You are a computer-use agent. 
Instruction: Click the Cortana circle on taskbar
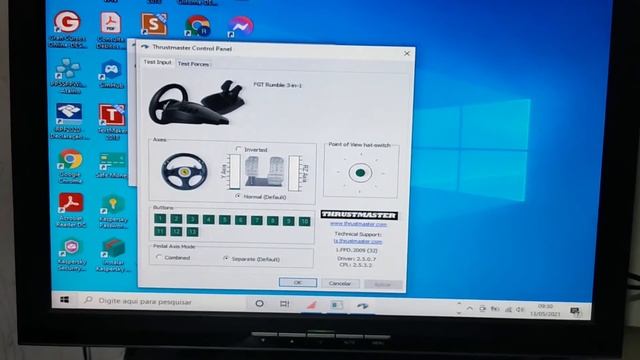(259, 303)
